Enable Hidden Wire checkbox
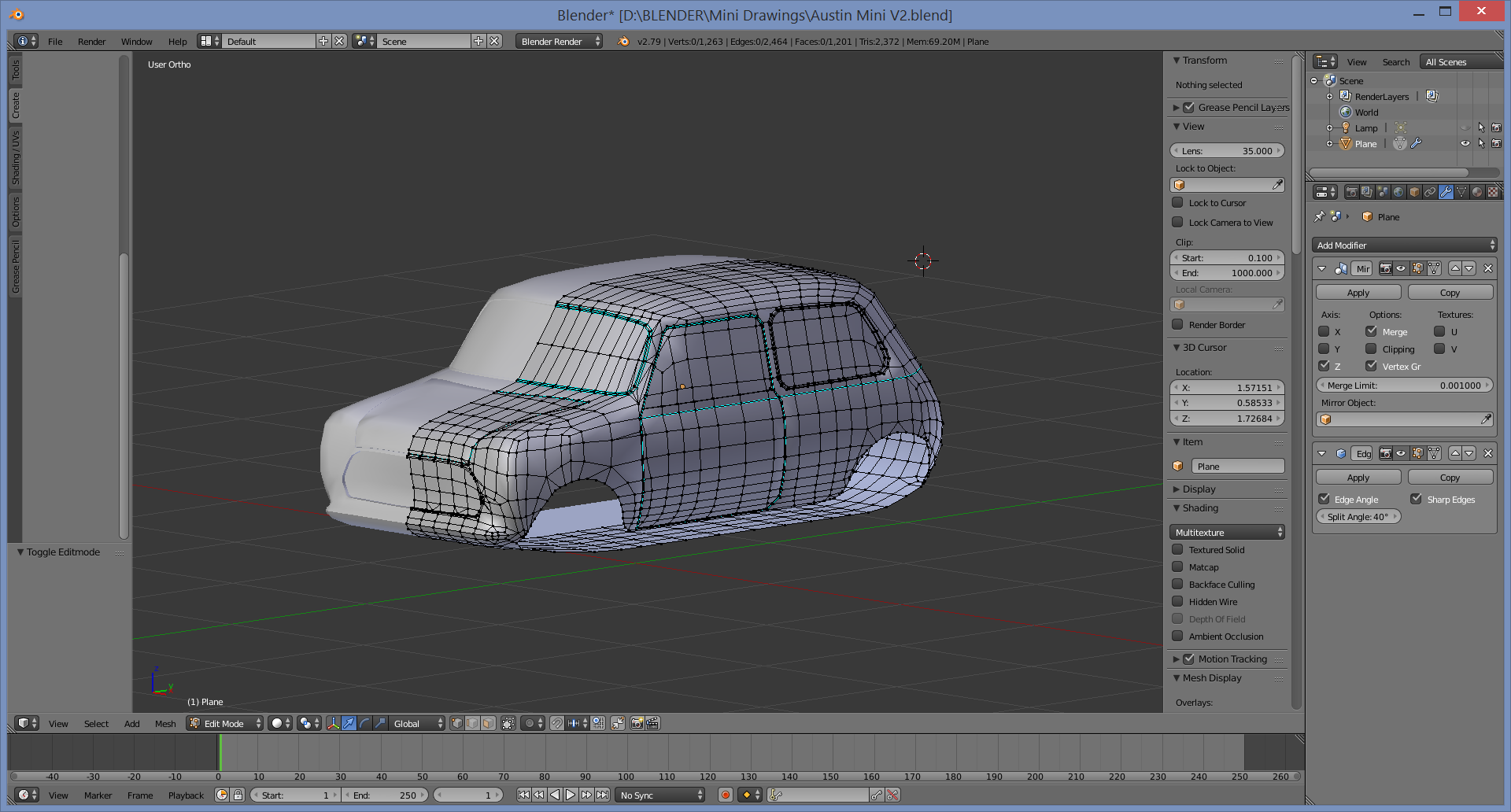Viewport: 1511px width, 812px height. 1177,602
